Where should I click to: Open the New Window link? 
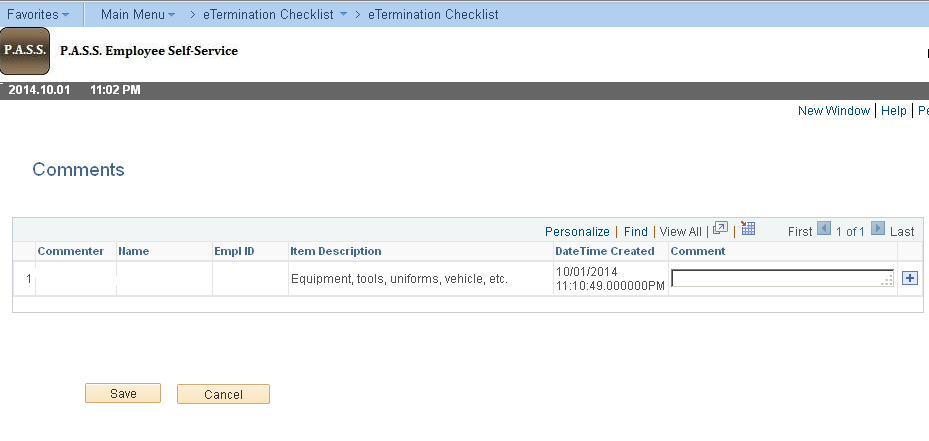(834, 111)
